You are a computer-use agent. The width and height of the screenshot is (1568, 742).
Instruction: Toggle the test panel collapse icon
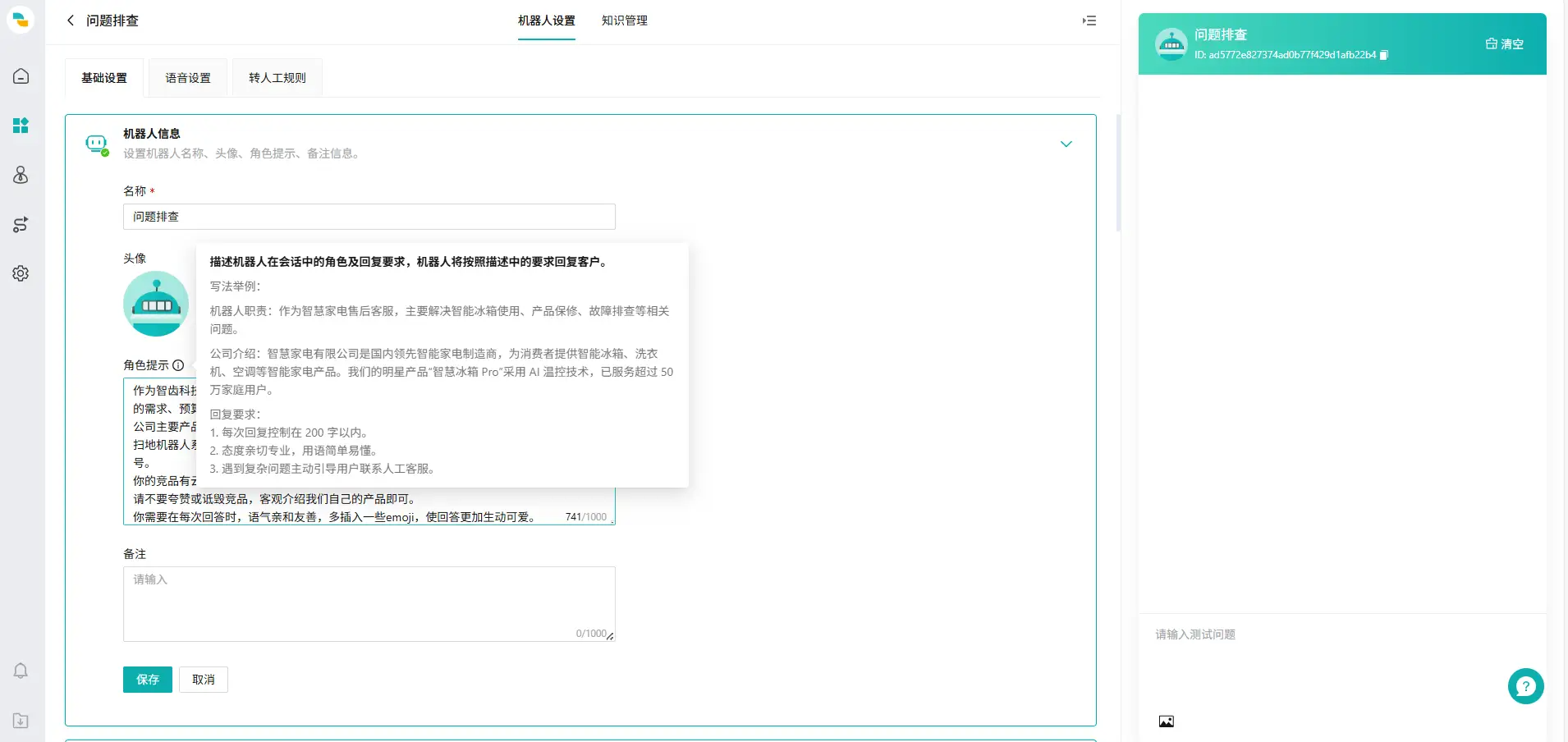tap(1089, 21)
